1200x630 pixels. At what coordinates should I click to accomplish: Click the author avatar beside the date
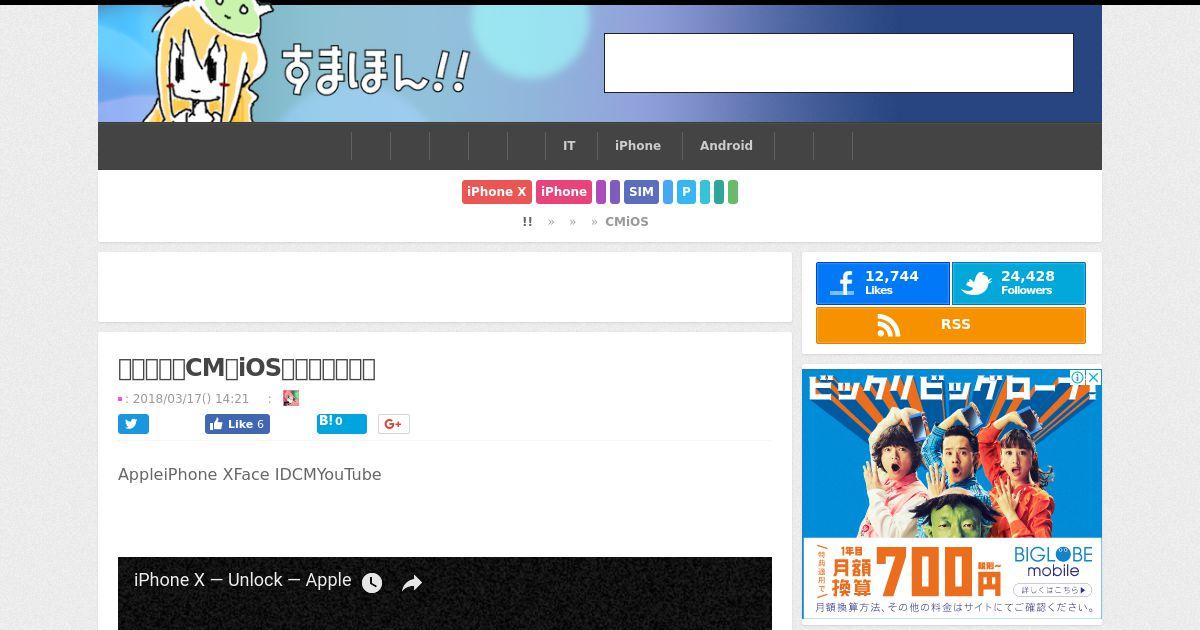(x=291, y=398)
